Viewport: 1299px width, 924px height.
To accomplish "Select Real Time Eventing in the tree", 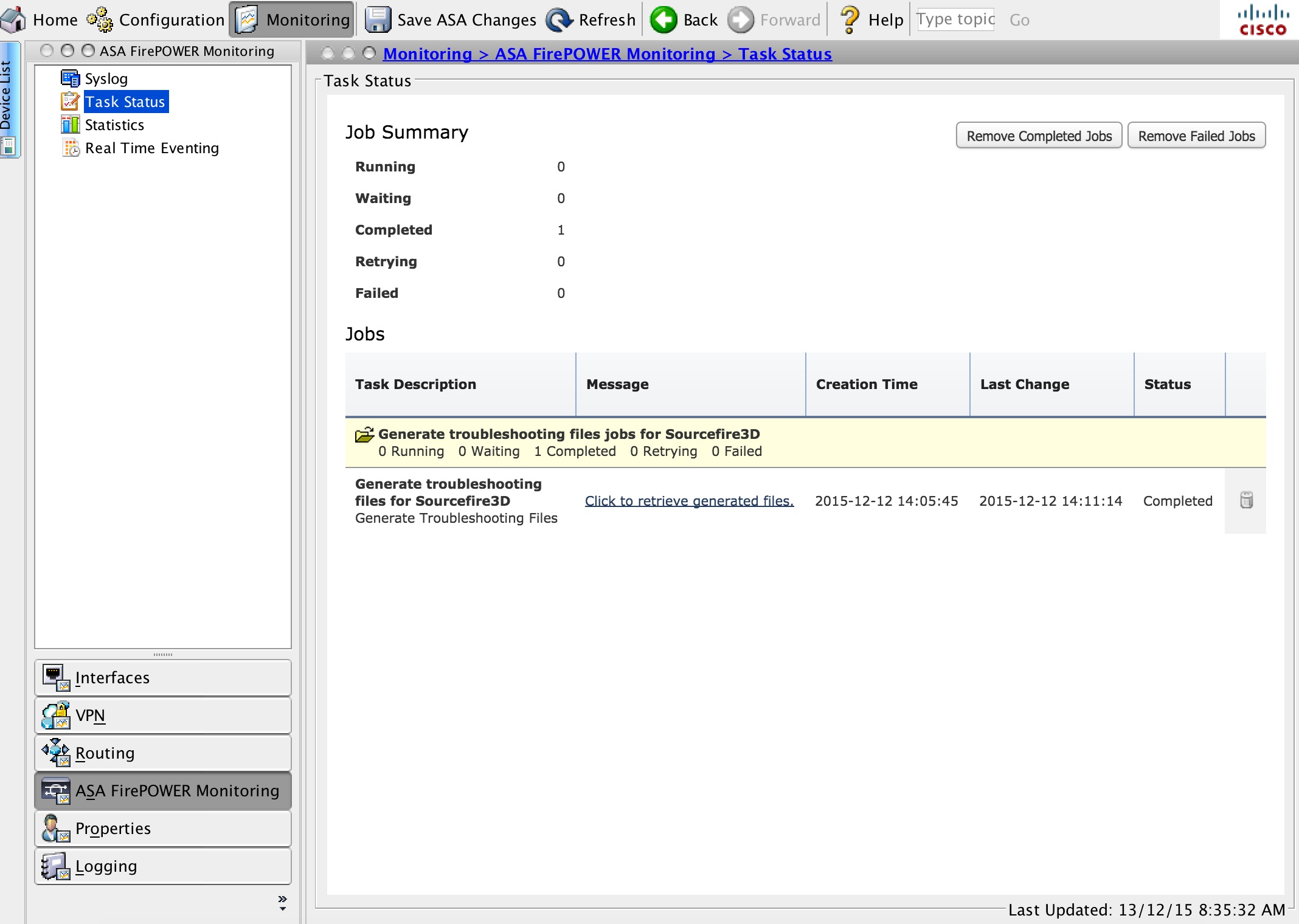I will [x=151, y=148].
